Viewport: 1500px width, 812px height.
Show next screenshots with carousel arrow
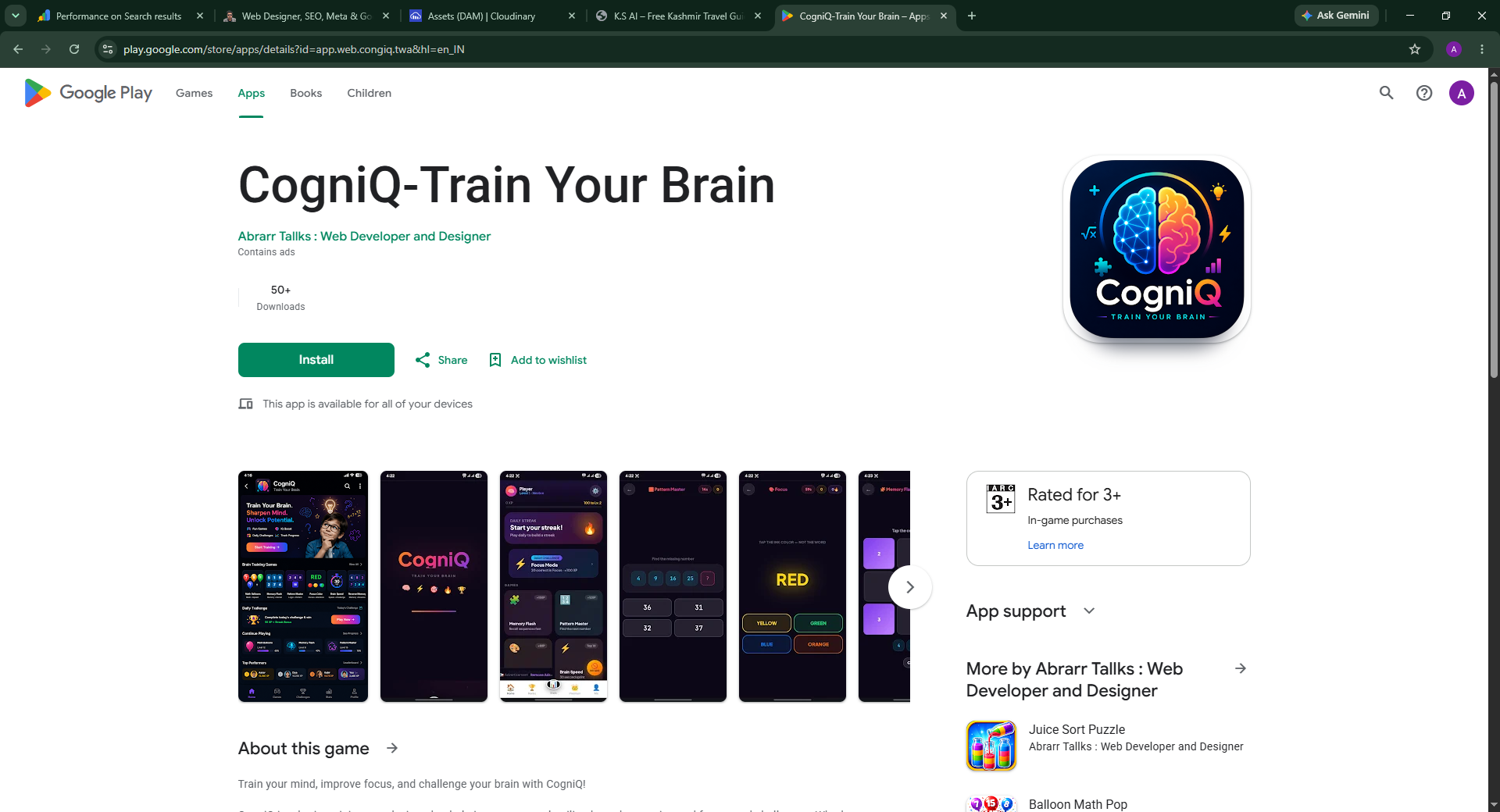click(x=910, y=587)
